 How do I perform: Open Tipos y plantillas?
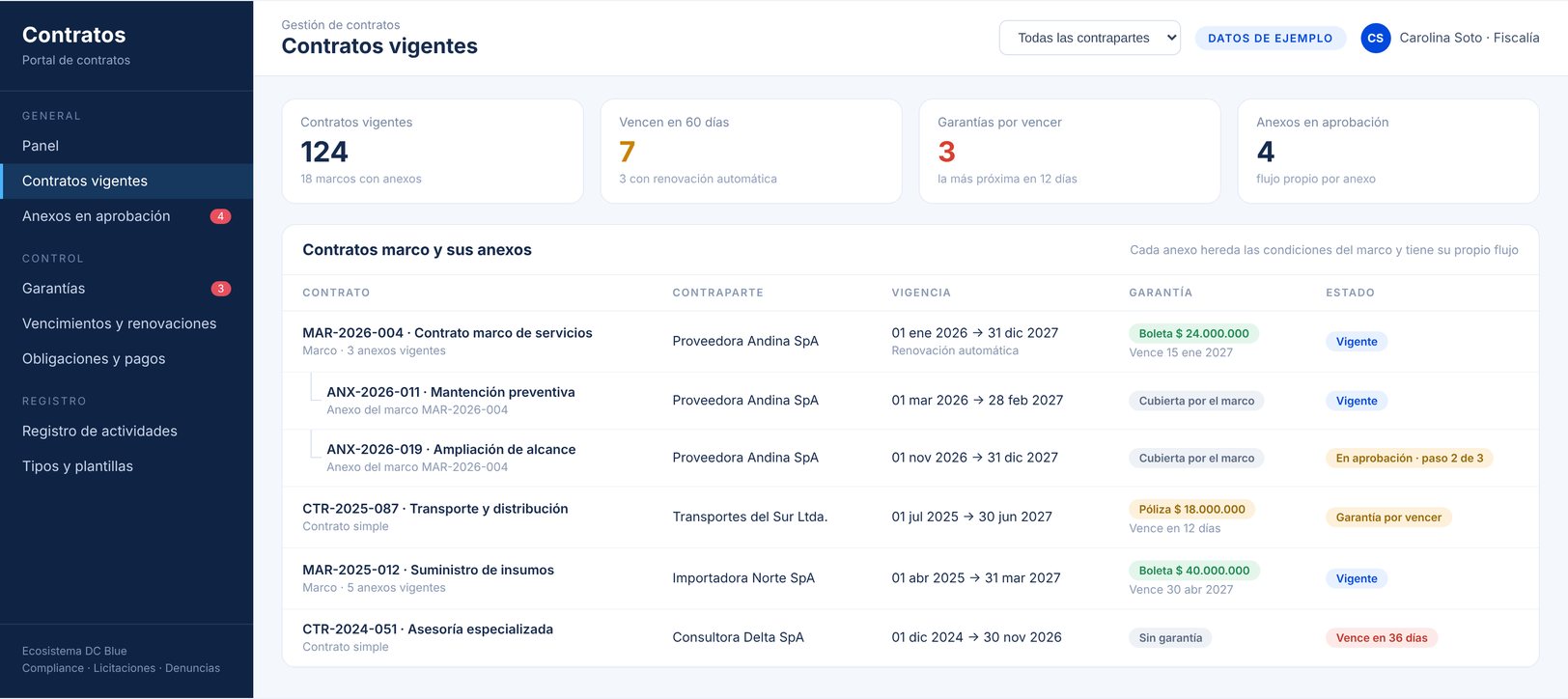126,466
